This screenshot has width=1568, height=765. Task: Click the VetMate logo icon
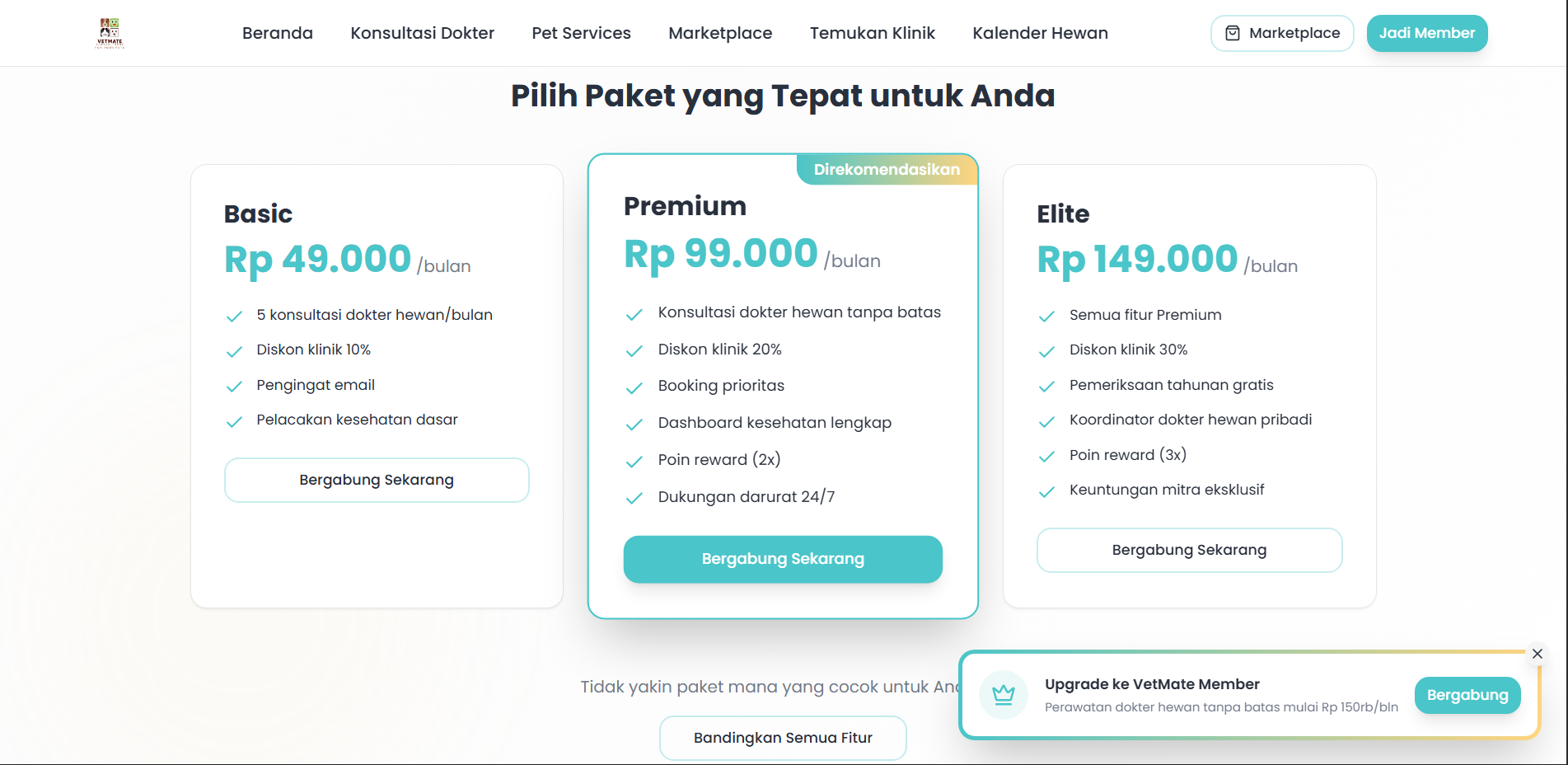point(110,33)
